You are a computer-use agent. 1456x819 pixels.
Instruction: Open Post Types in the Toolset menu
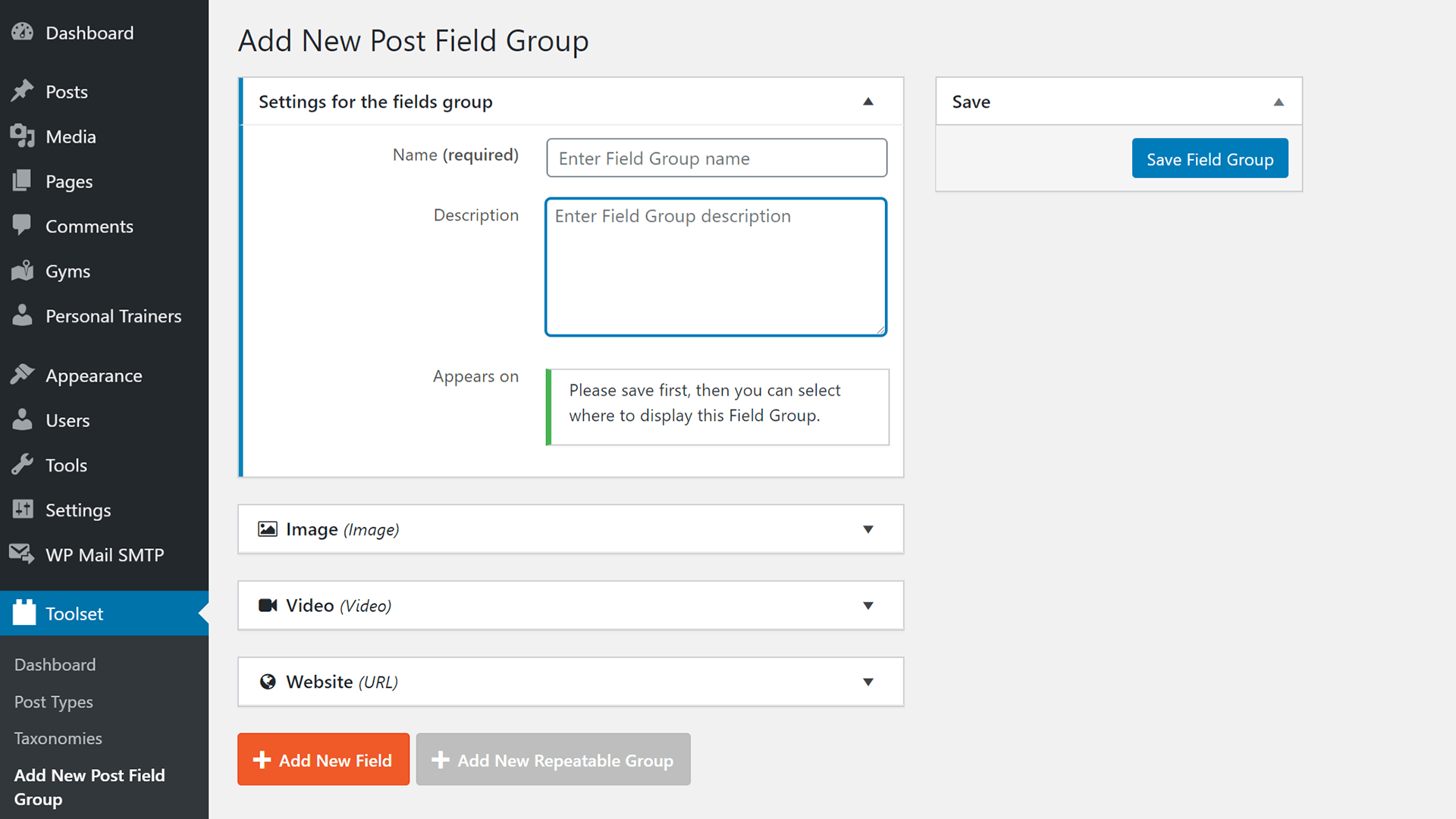53,701
